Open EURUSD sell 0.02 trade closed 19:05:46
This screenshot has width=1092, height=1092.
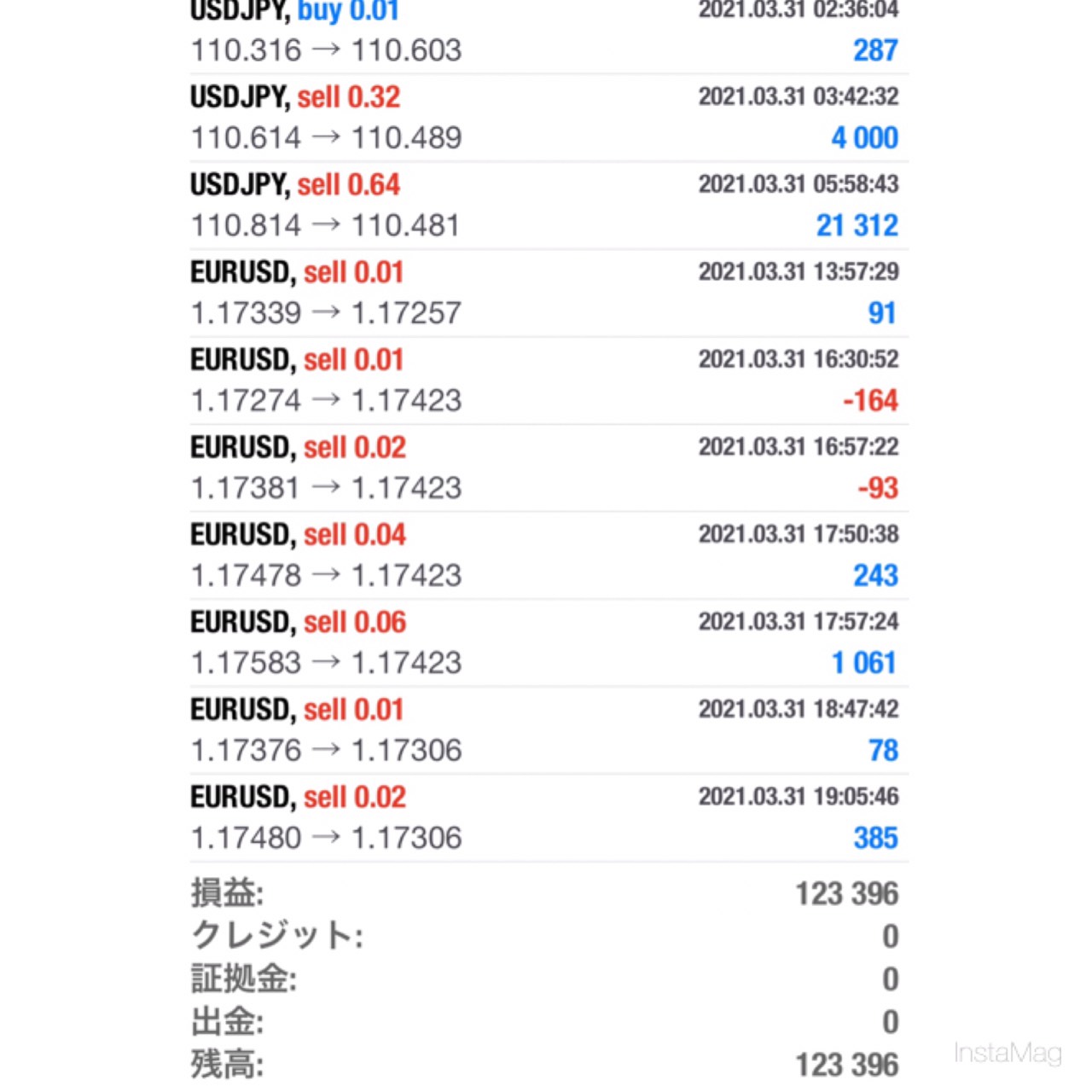point(546,817)
